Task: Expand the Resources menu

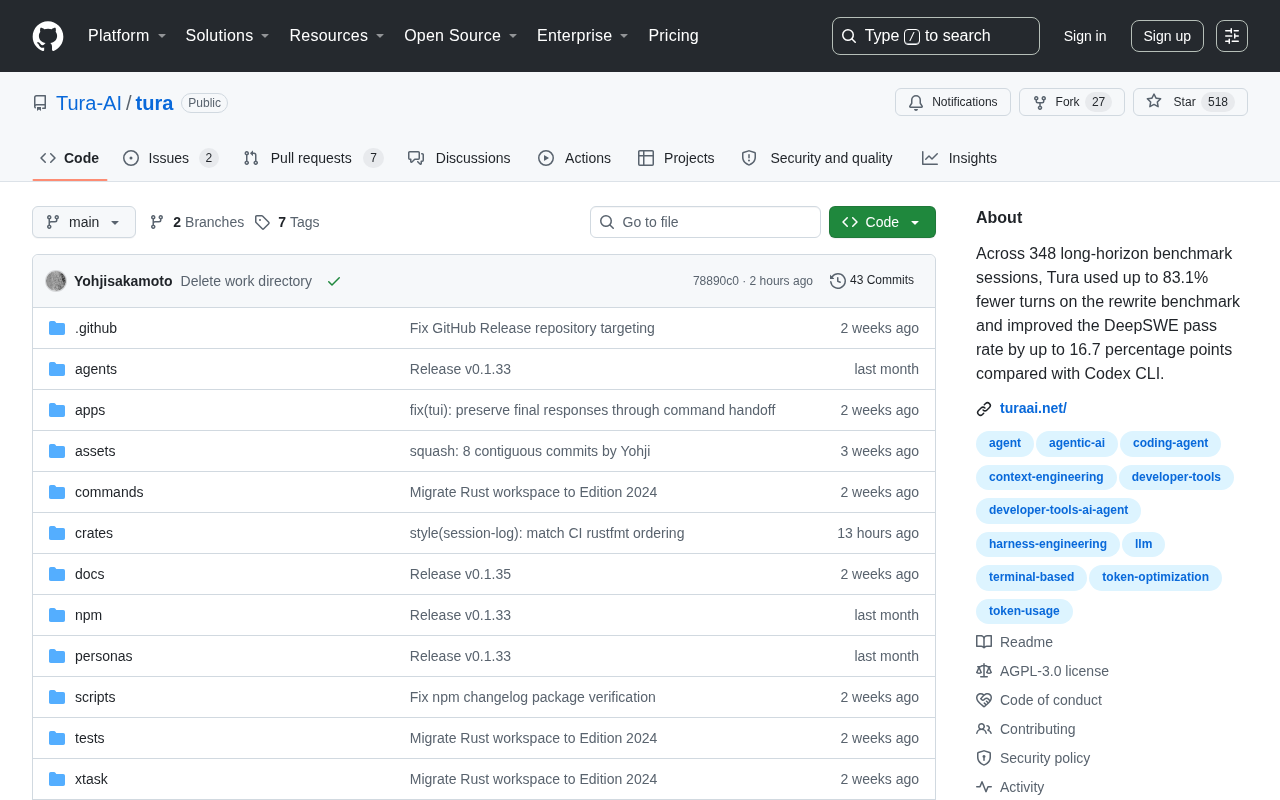Action: click(x=337, y=36)
